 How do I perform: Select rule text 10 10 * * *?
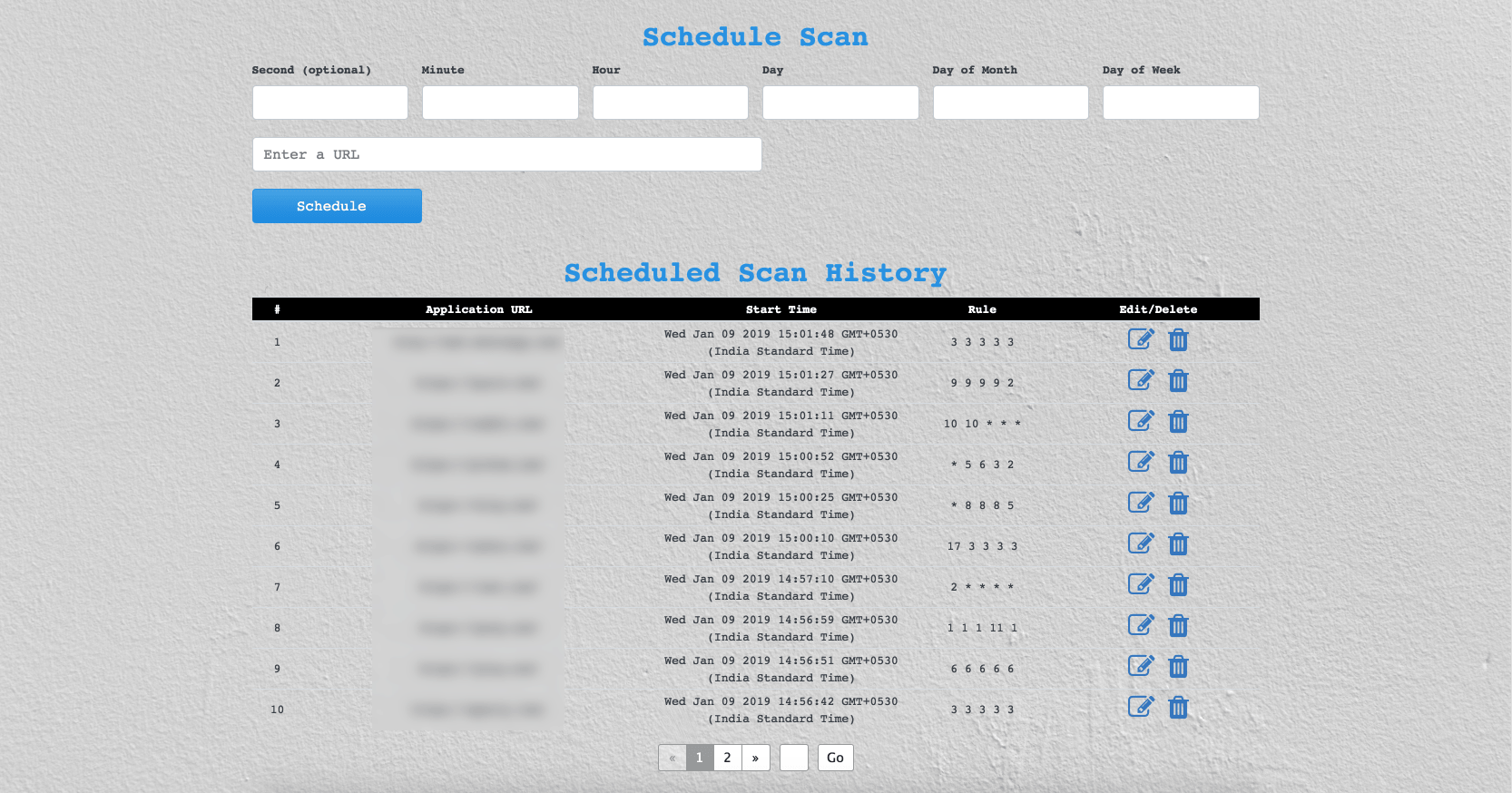(x=982, y=424)
